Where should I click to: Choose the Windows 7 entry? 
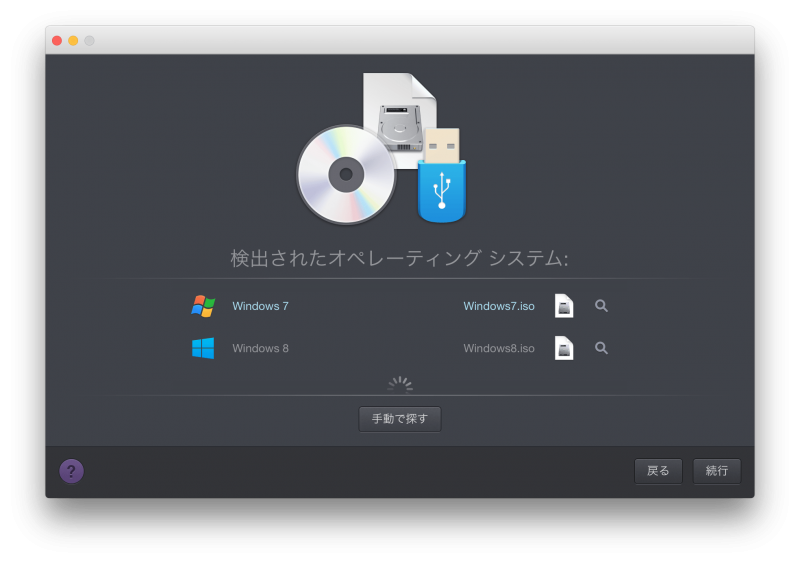tap(260, 306)
